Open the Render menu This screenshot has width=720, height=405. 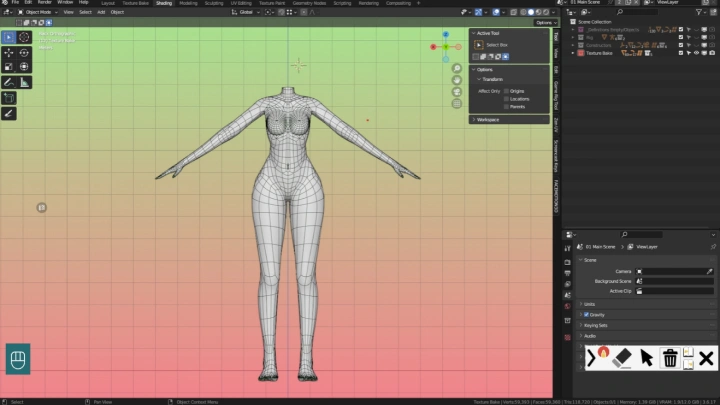coord(45,3)
